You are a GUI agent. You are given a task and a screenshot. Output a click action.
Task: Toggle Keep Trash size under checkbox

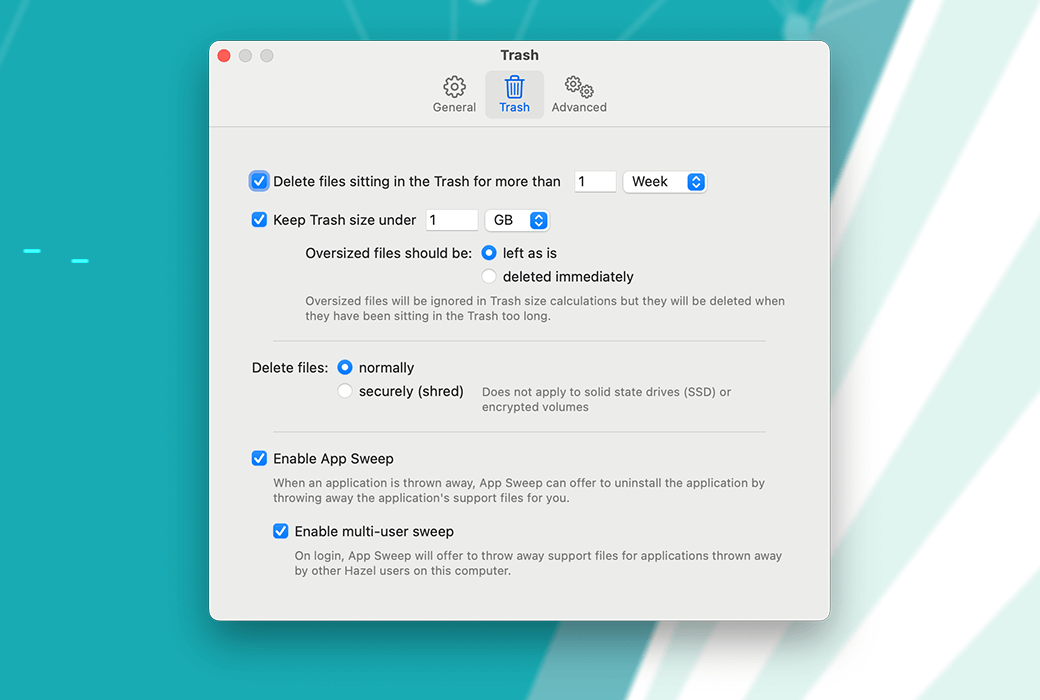pos(259,220)
